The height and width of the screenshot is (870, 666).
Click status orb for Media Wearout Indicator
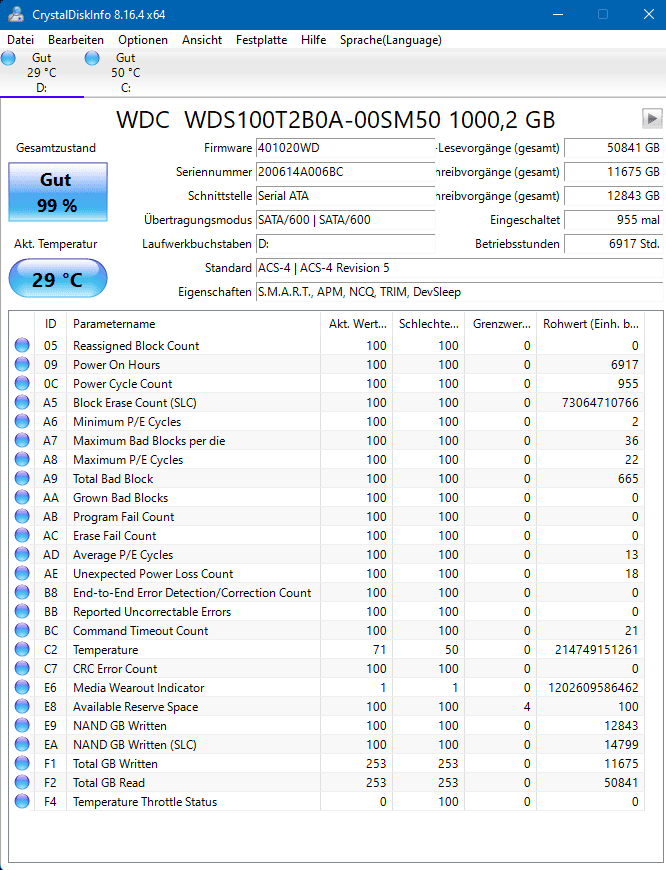[22, 687]
